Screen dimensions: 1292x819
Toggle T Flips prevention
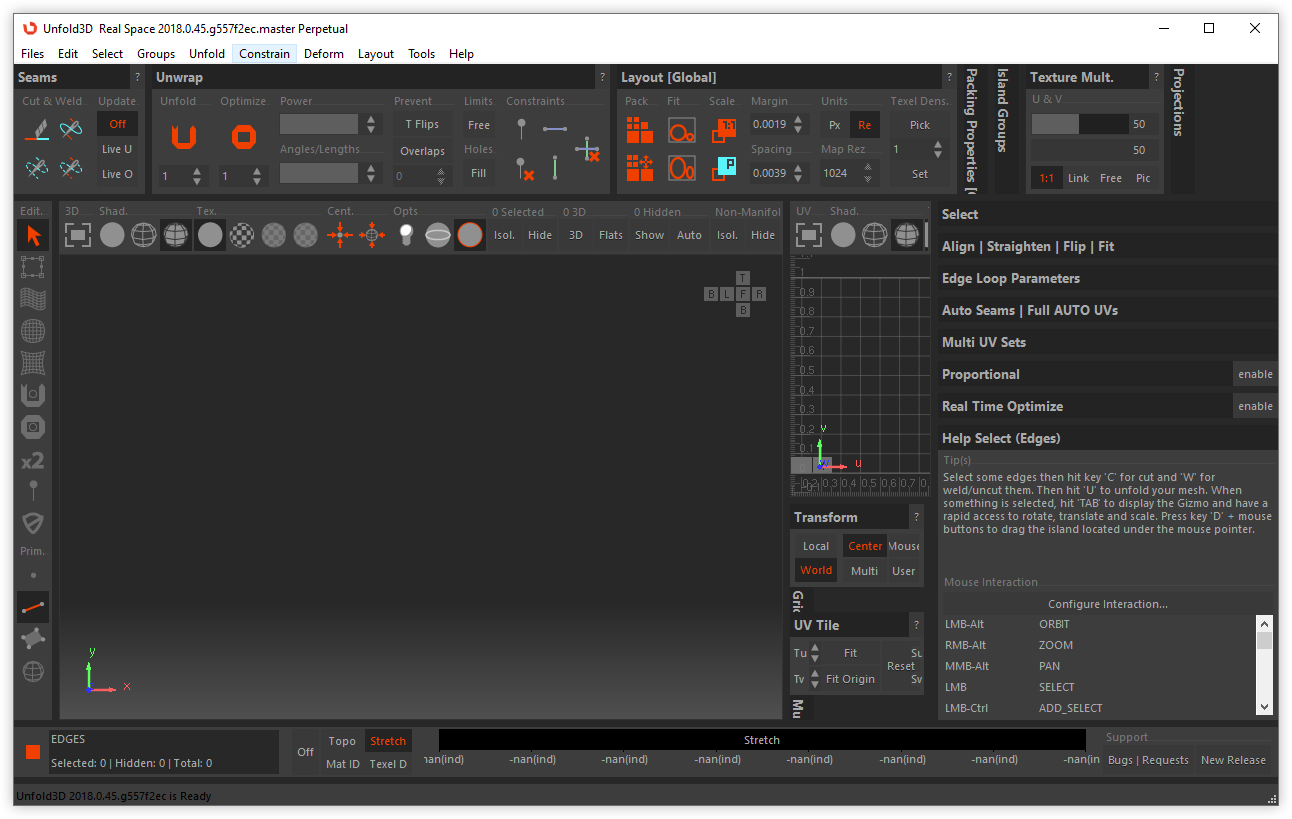[422, 124]
